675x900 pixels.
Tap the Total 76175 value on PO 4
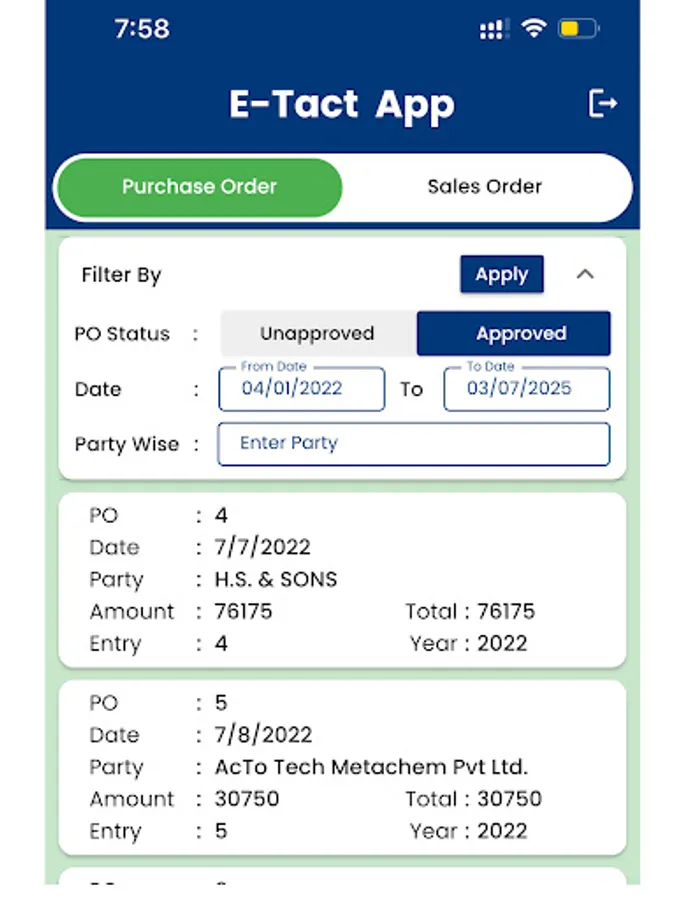coord(505,611)
